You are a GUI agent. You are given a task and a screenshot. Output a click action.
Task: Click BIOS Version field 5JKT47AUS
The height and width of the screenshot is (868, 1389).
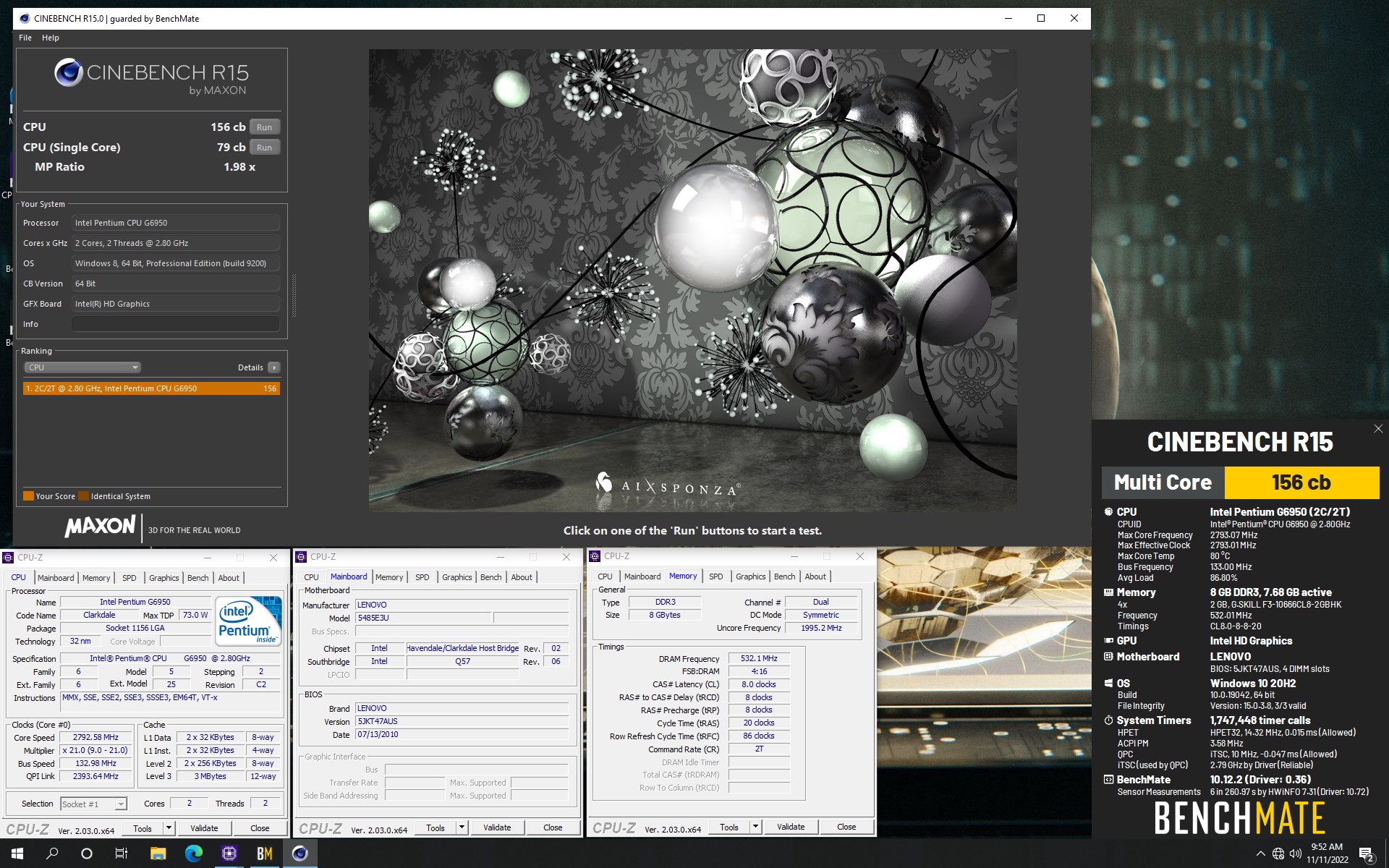point(462,722)
